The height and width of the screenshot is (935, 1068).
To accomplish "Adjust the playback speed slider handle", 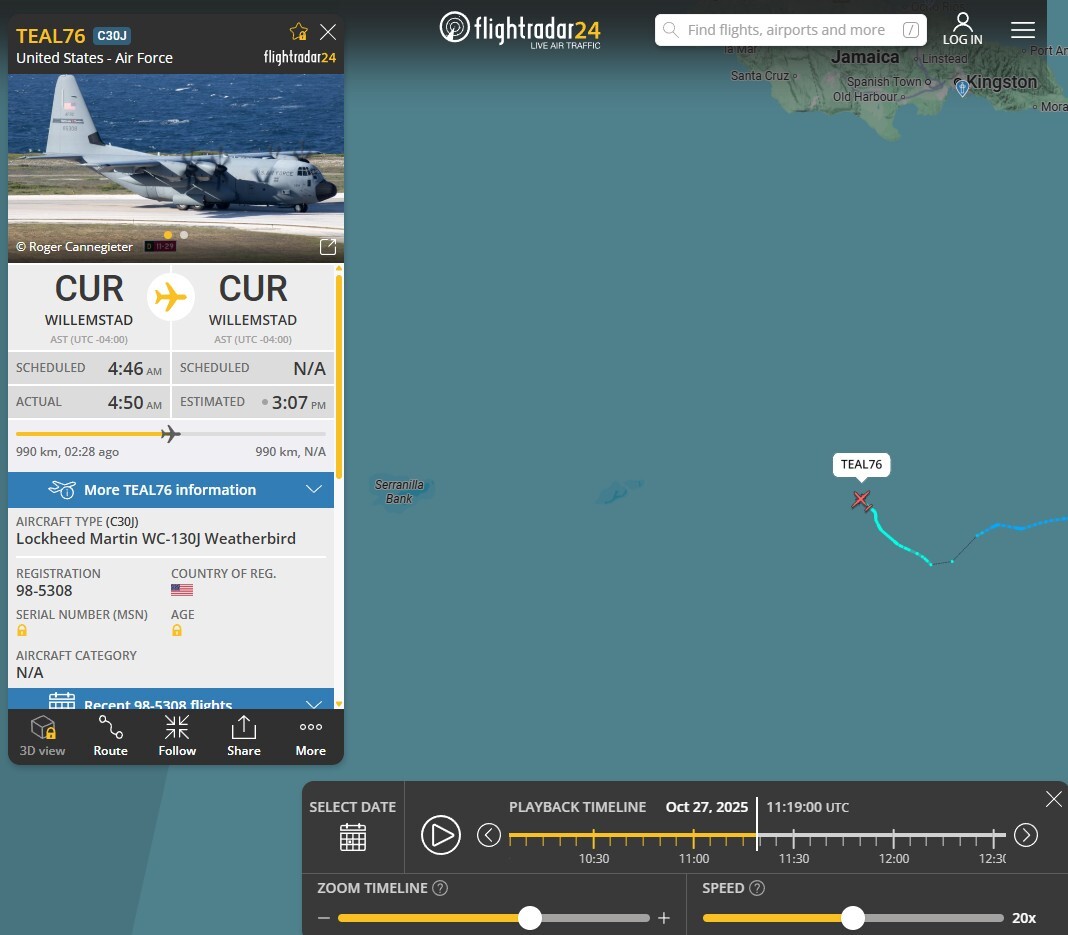I will click(x=852, y=918).
